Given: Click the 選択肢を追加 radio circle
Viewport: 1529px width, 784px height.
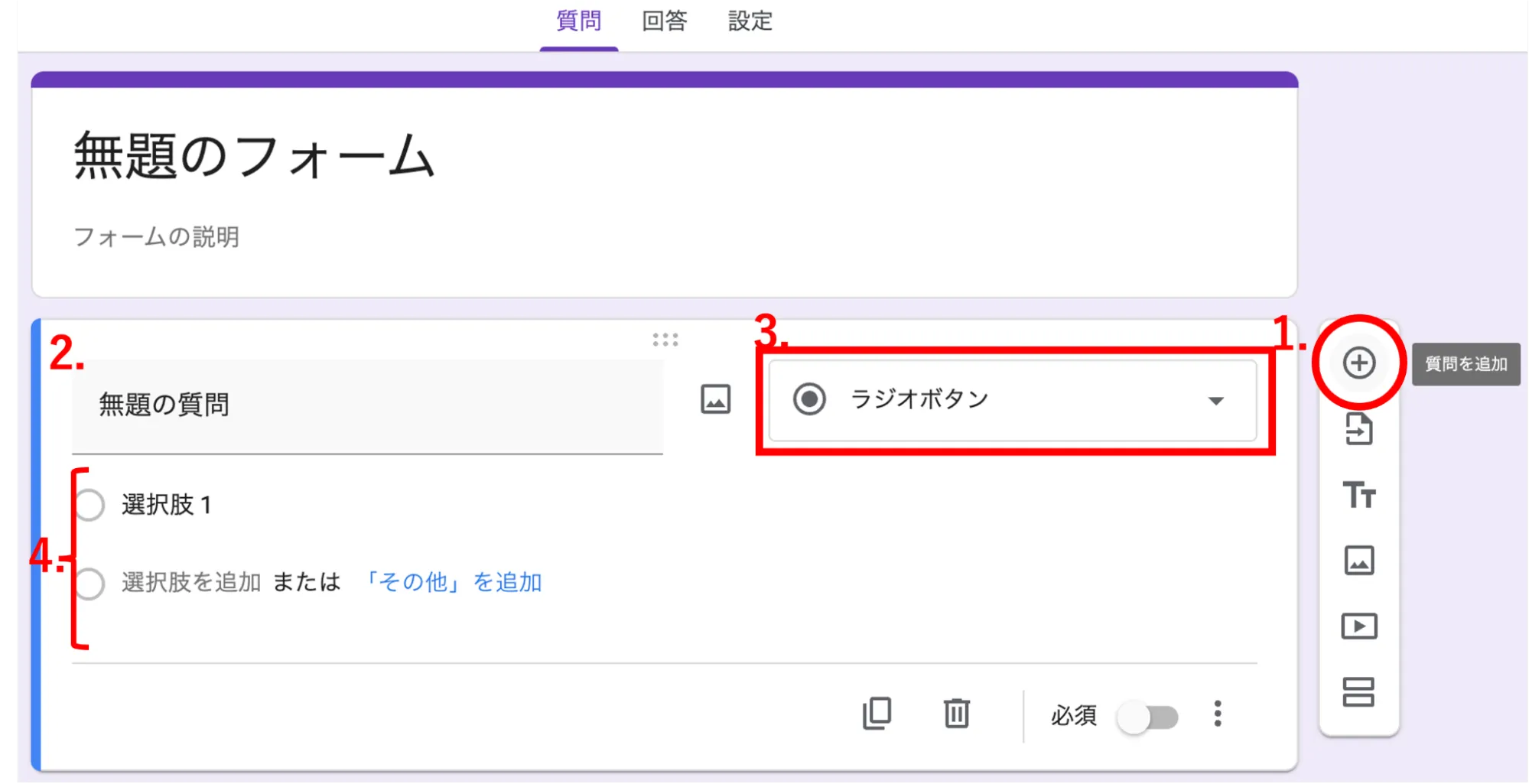Looking at the screenshot, I should click(x=89, y=584).
